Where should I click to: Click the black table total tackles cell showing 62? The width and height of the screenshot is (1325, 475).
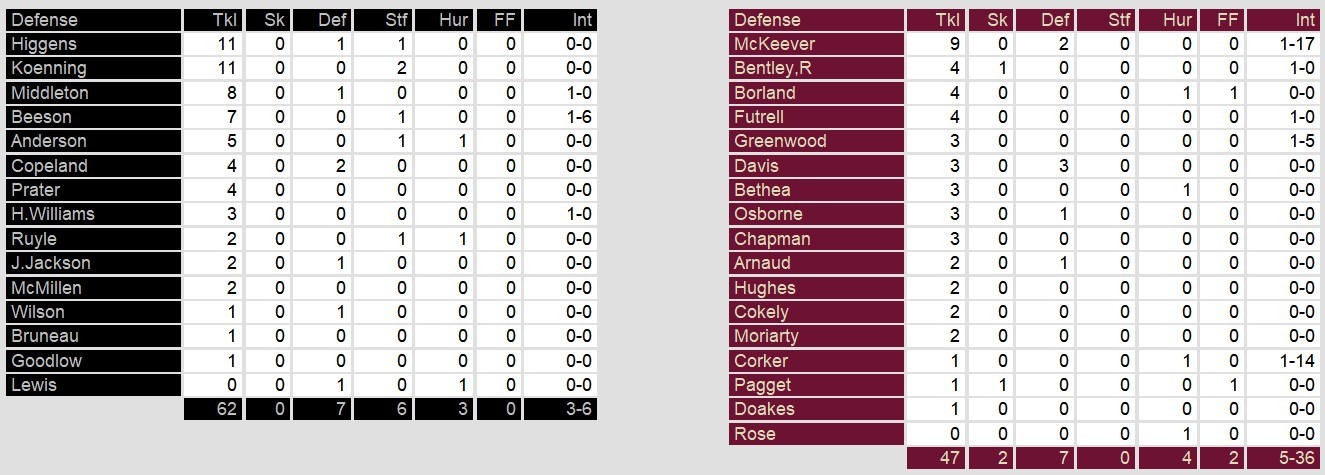point(212,409)
